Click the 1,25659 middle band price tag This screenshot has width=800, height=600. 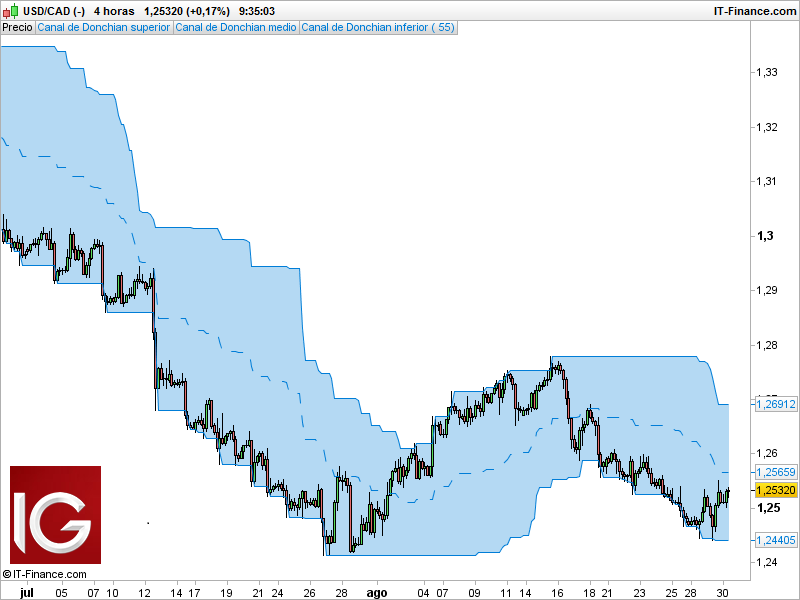[x=776, y=472]
